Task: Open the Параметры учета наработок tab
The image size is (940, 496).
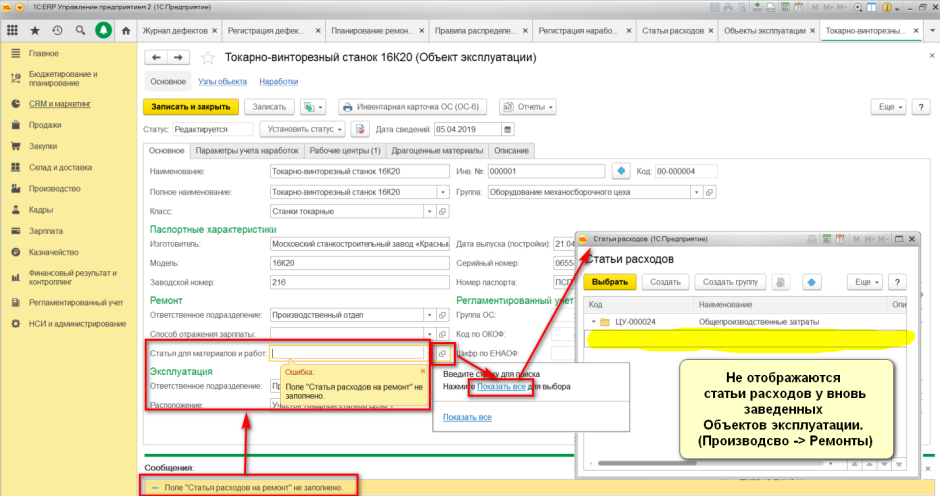Action: [x=247, y=151]
